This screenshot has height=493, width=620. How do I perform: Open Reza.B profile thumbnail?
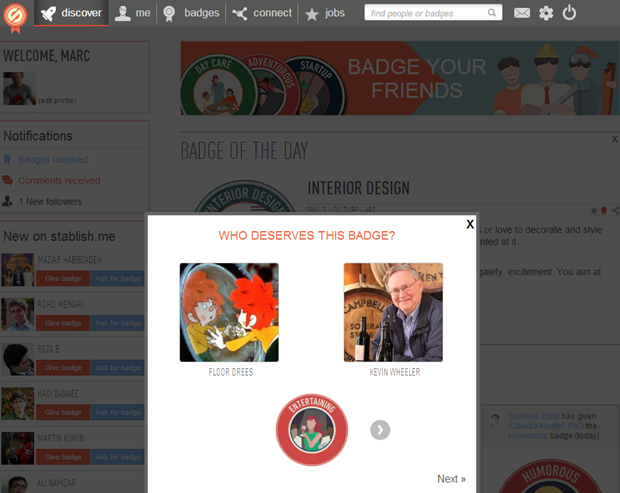(x=17, y=359)
